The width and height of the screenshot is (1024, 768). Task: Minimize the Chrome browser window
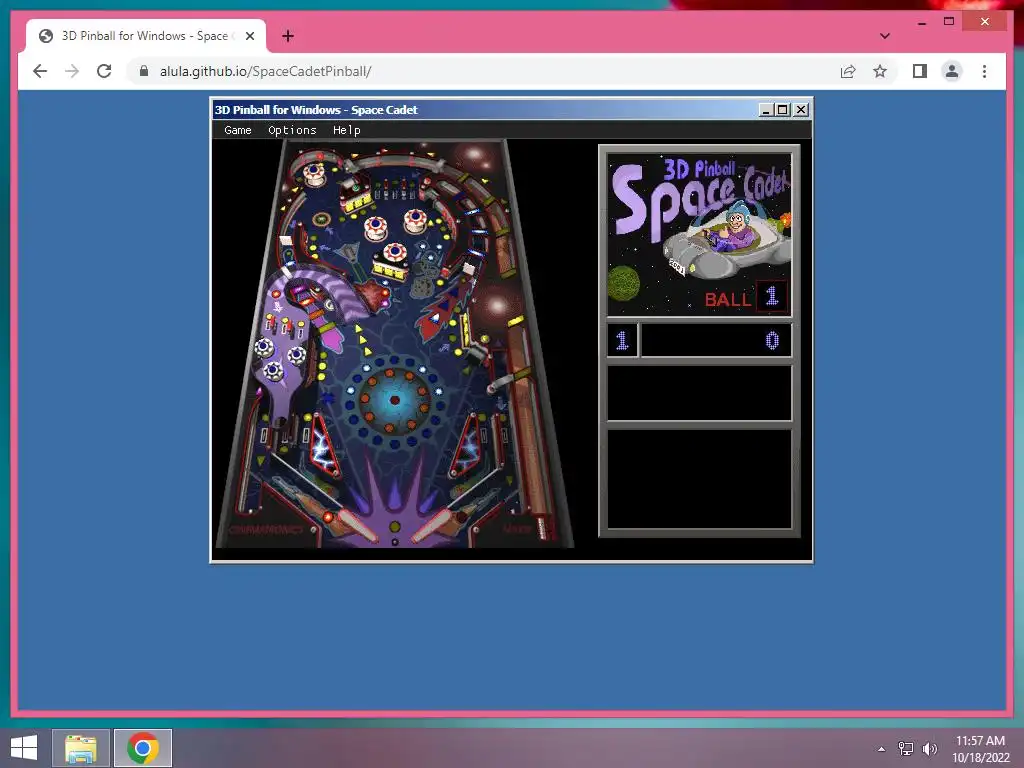(x=921, y=22)
